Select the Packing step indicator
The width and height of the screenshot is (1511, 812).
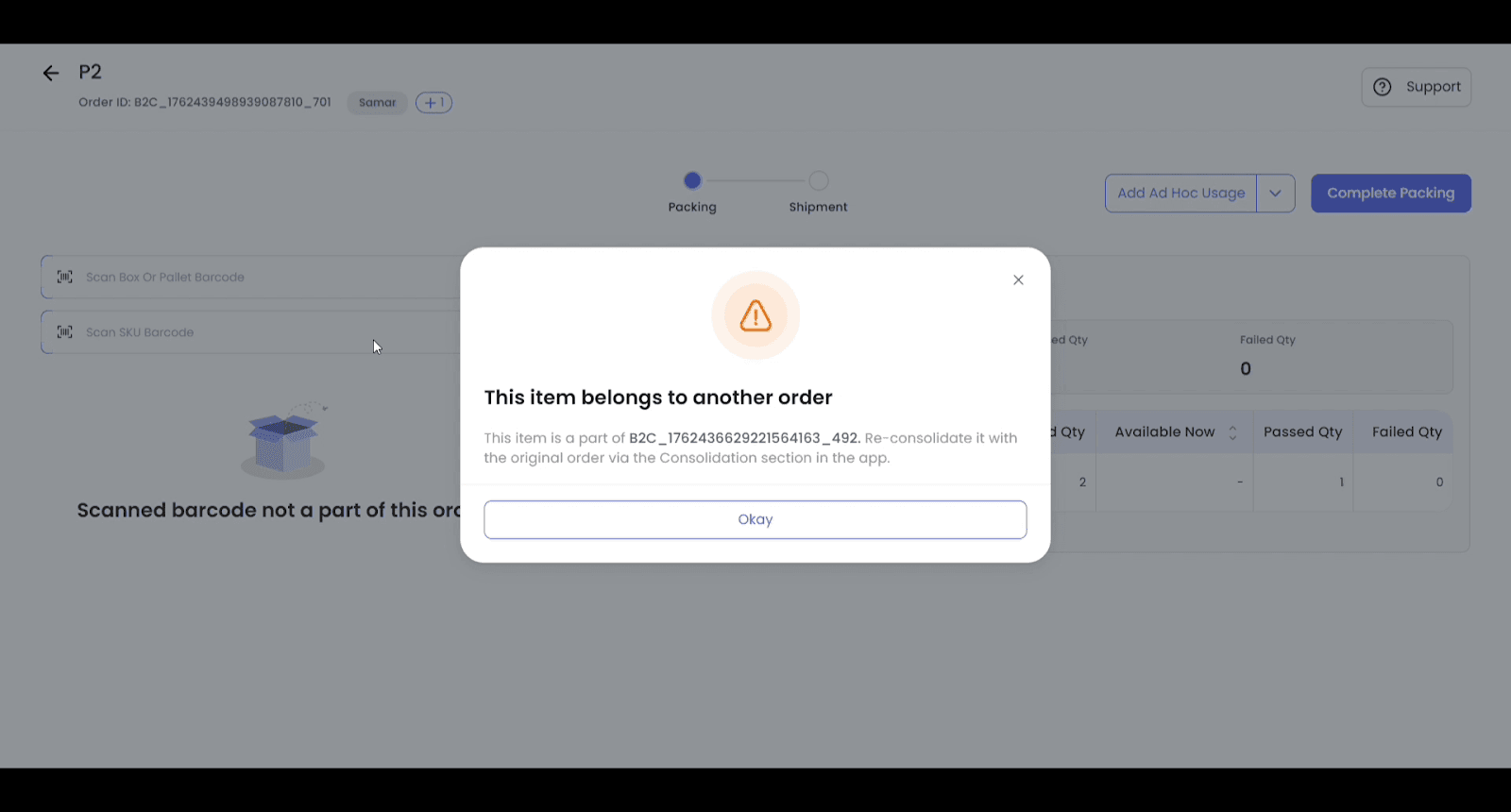tap(692, 180)
